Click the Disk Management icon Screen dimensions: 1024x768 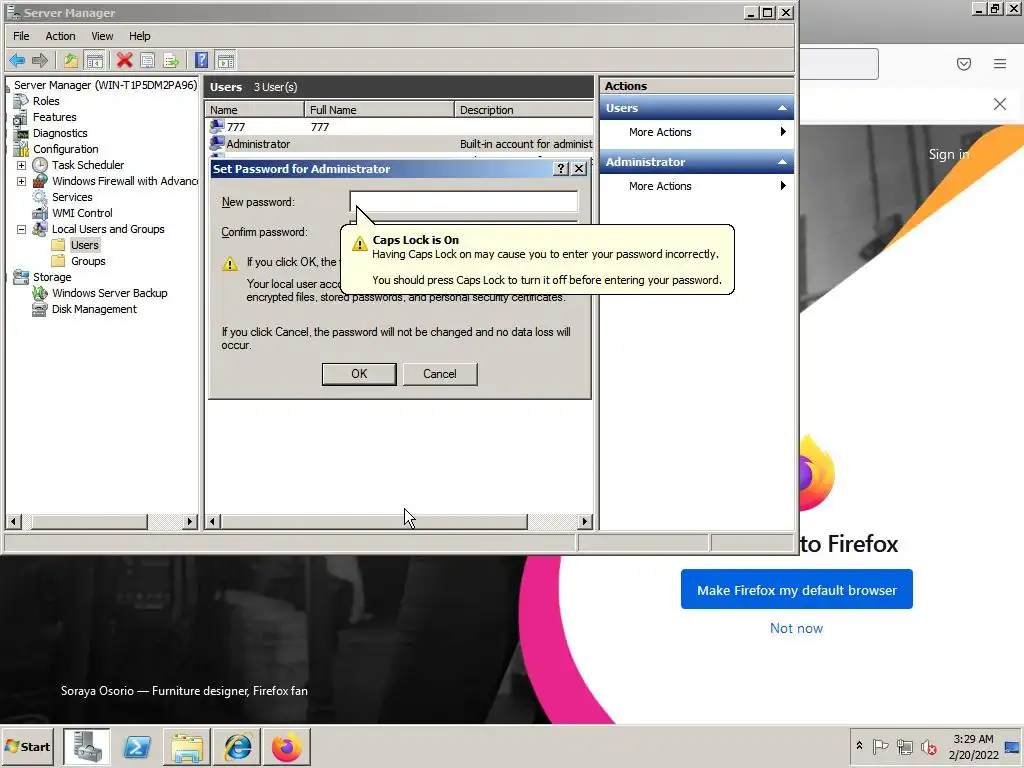coord(40,309)
